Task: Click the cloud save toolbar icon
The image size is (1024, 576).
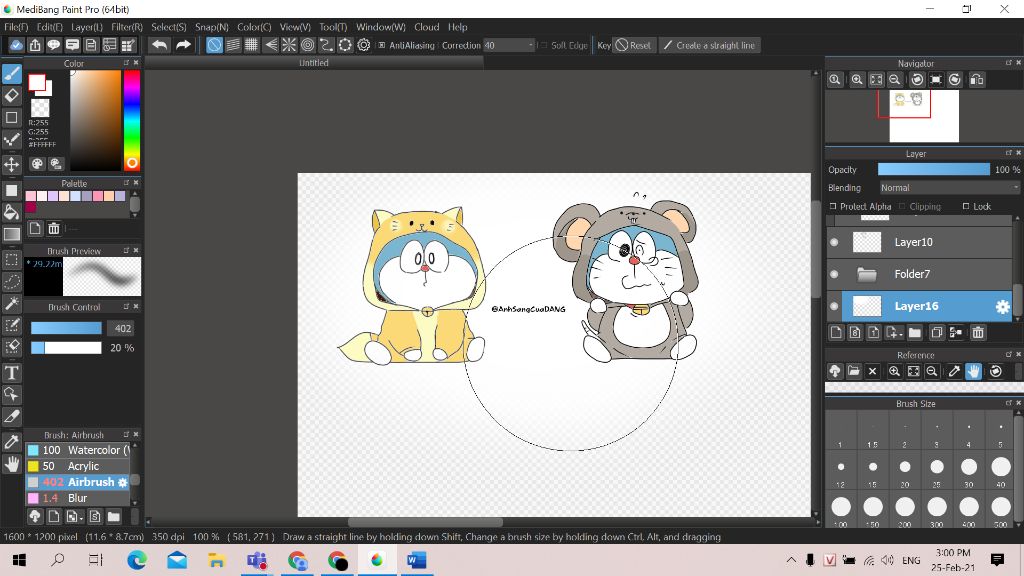Action: pyautogui.click(x=16, y=45)
